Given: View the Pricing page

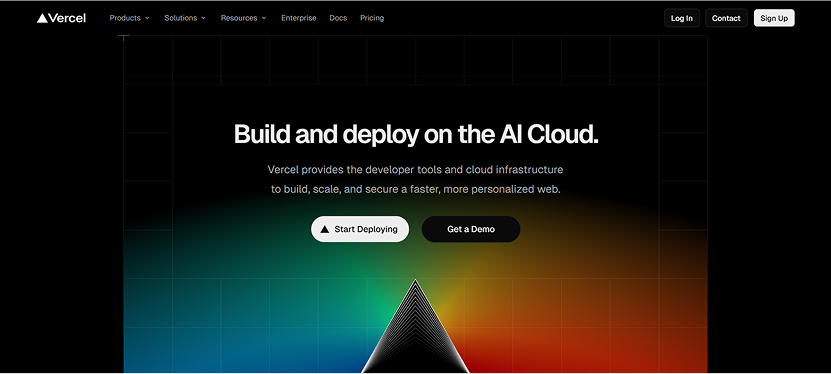Looking at the screenshot, I should pos(372,18).
